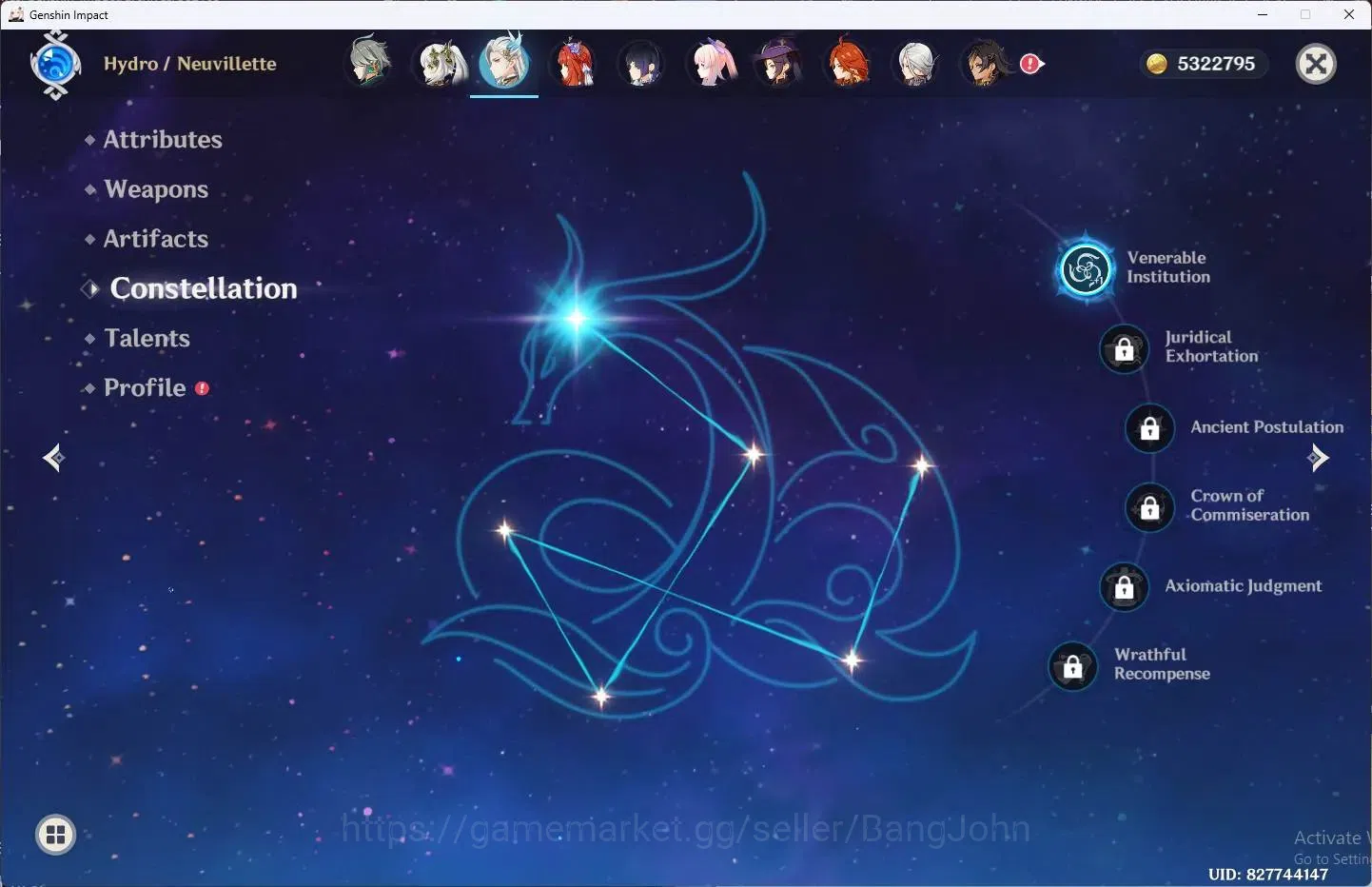Viewport: 1372px width, 887px height.
Task: Open the locked Wrathful Recompense icon
Action: pos(1072,665)
